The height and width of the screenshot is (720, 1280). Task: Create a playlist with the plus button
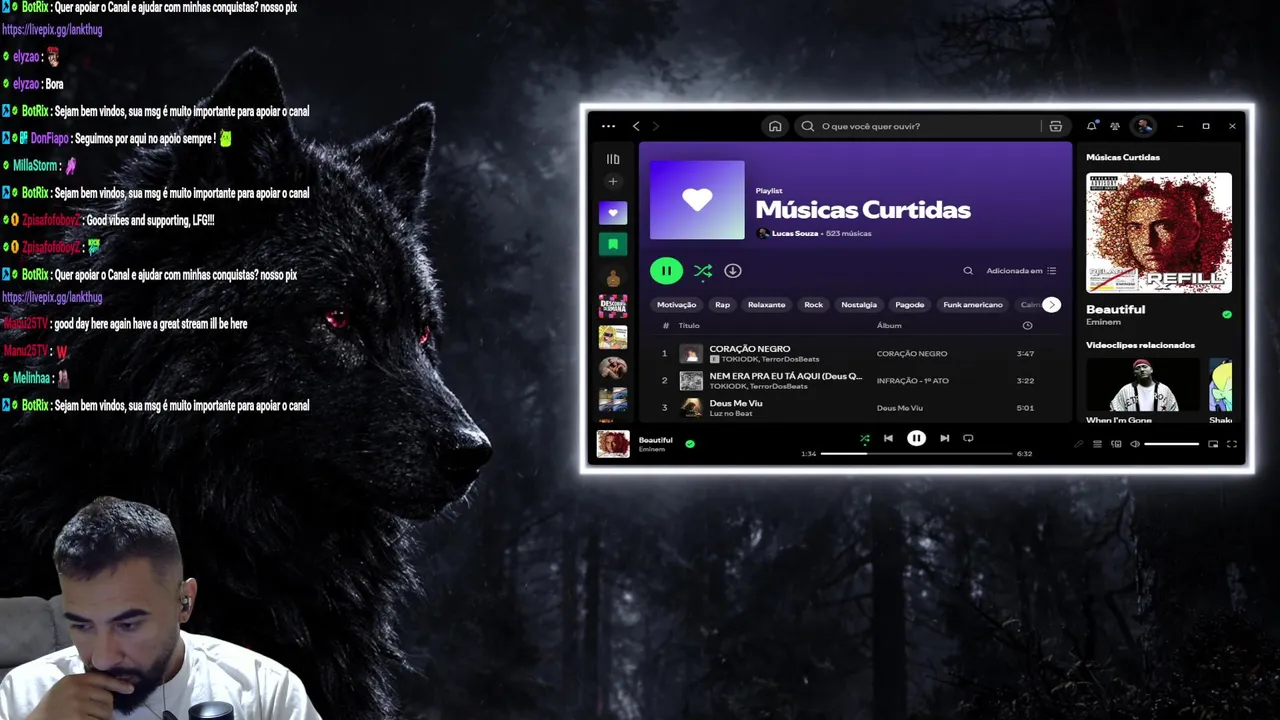613,182
